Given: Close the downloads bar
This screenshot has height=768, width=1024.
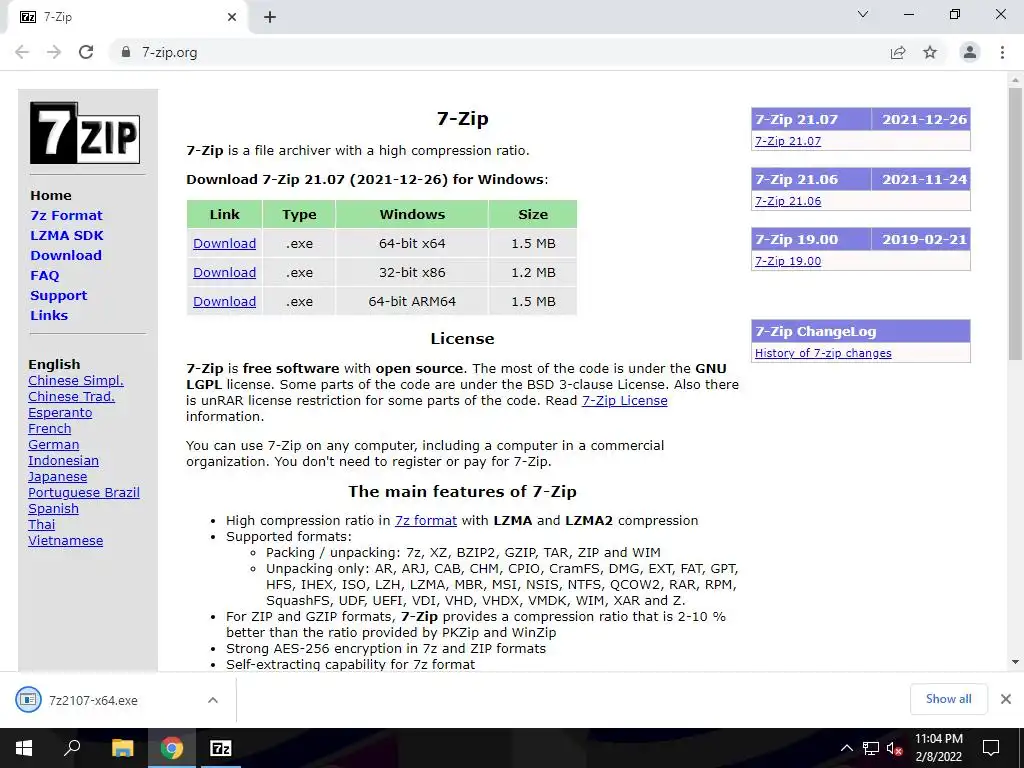Looking at the screenshot, I should click(1006, 699).
